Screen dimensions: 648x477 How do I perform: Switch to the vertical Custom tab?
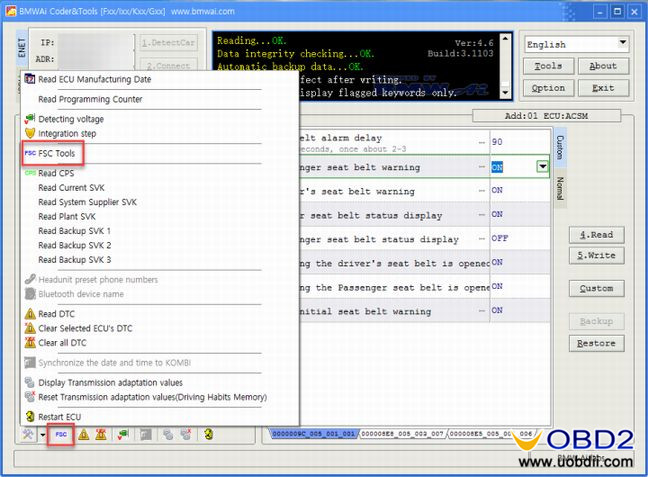(560, 147)
